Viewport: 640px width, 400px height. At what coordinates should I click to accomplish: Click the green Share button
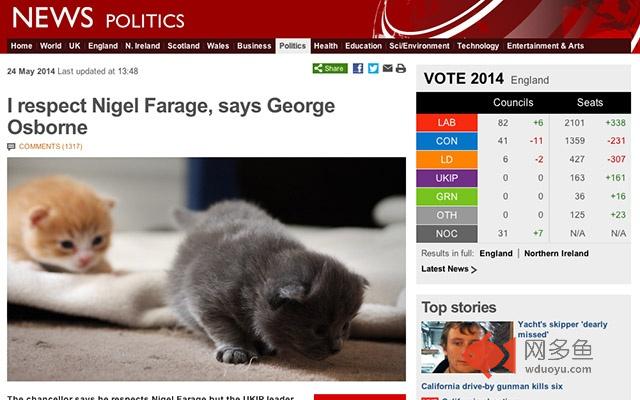point(330,69)
